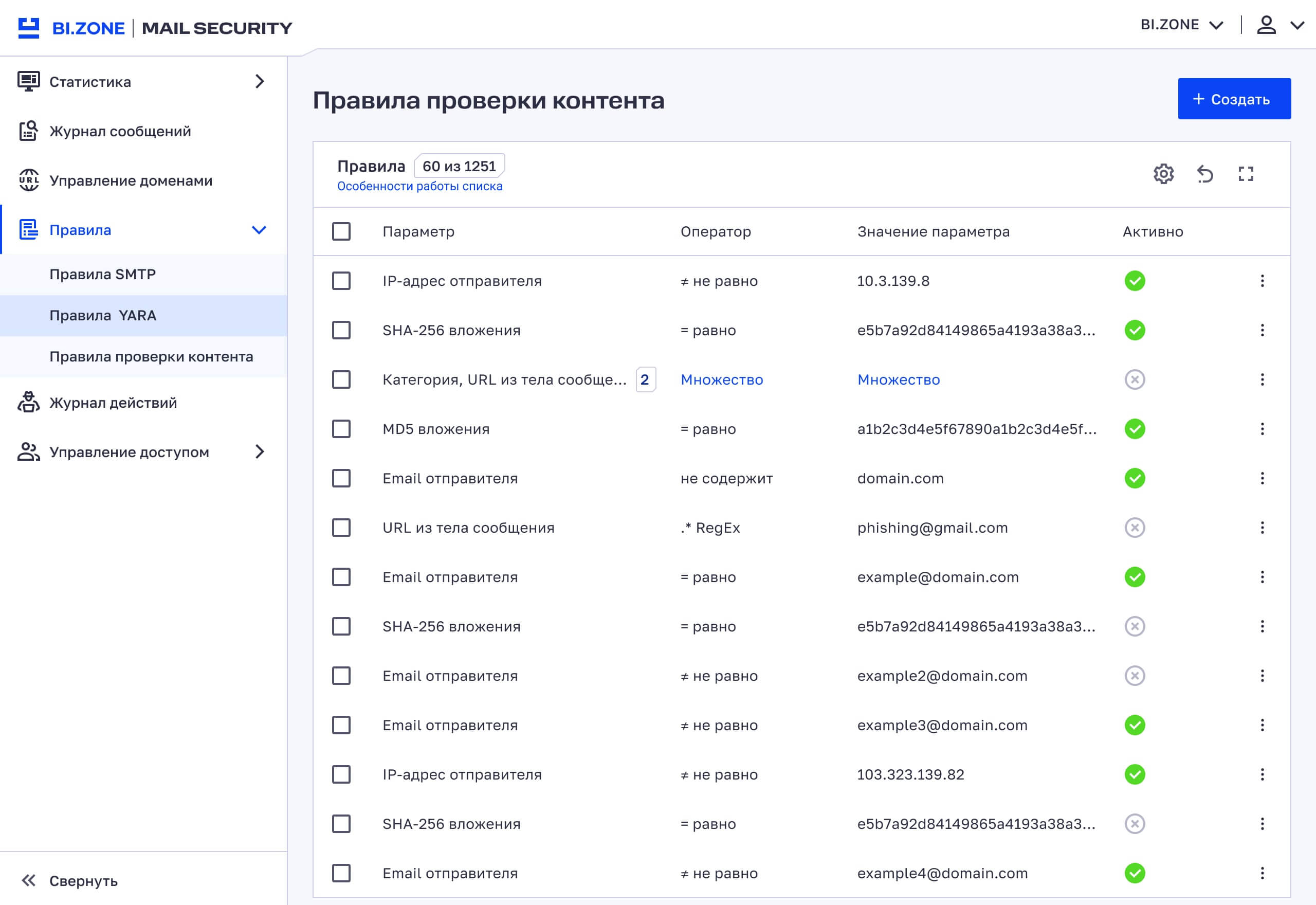The height and width of the screenshot is (905, 1316).
Task: Click the Создать button
Action: click(1234, 99)
